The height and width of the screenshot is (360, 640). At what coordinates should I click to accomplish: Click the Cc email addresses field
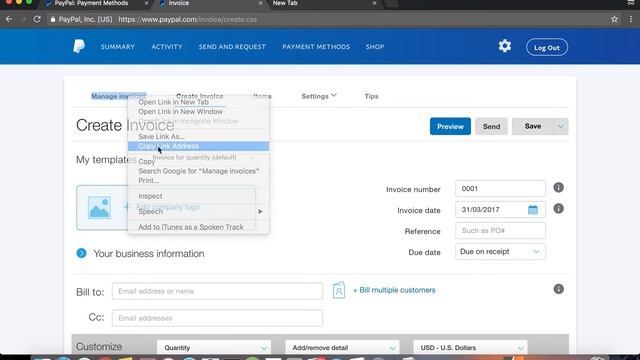click(x=217, y=318)
